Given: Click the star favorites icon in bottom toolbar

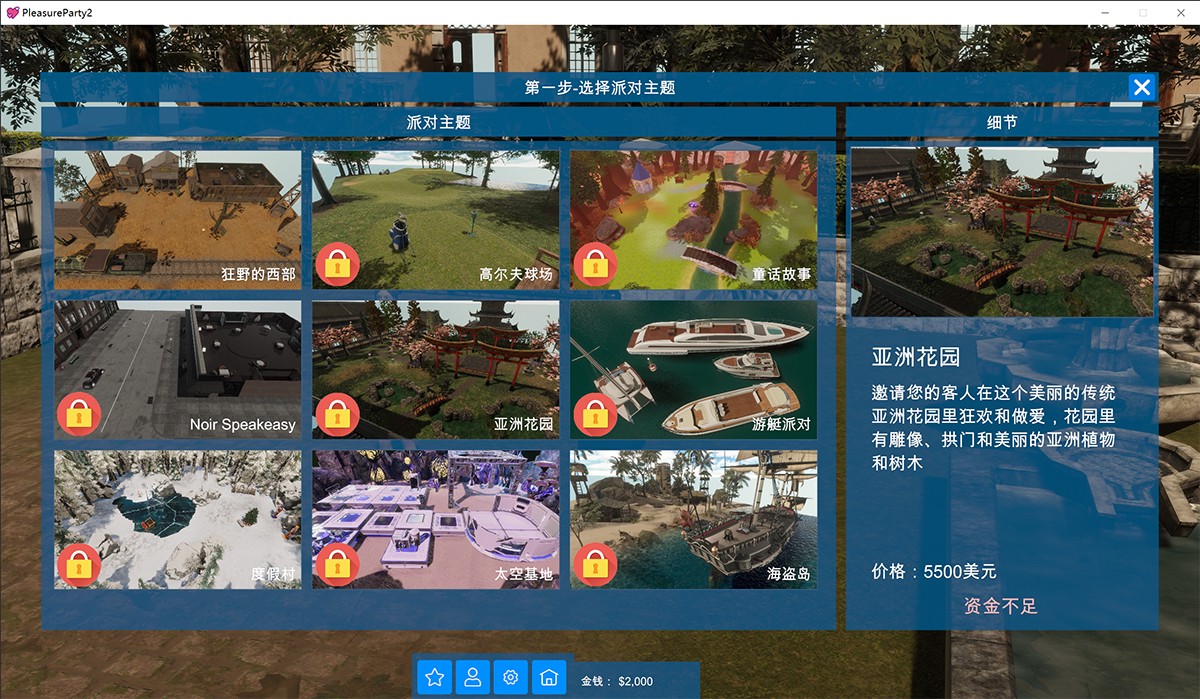Looking at the screenshot, I should (435, 677).
